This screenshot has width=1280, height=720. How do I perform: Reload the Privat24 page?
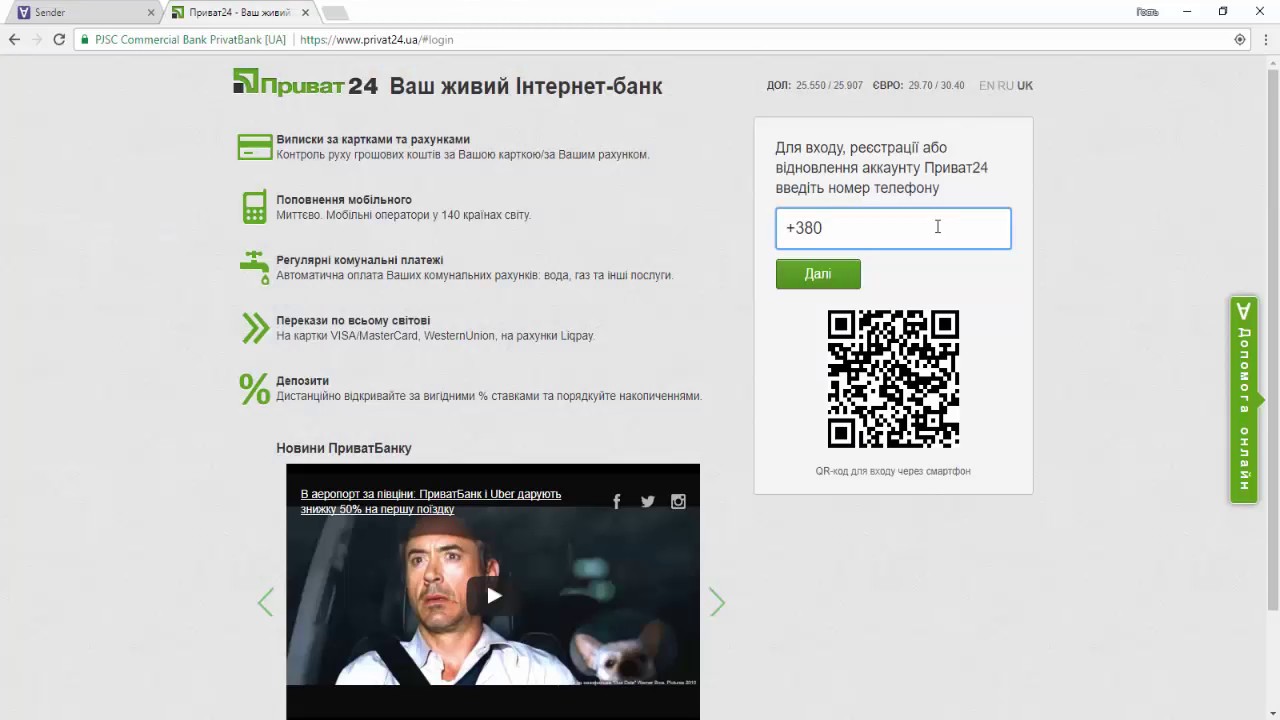coord(59,39)
